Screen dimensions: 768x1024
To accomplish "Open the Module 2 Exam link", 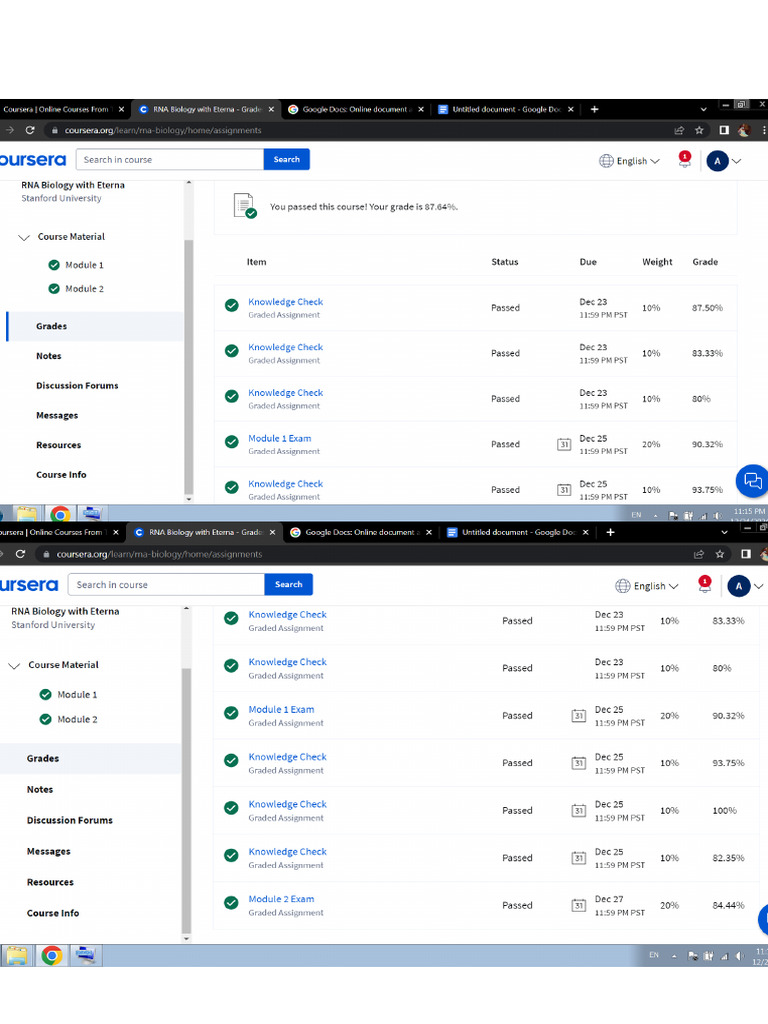I will [281, 899].
